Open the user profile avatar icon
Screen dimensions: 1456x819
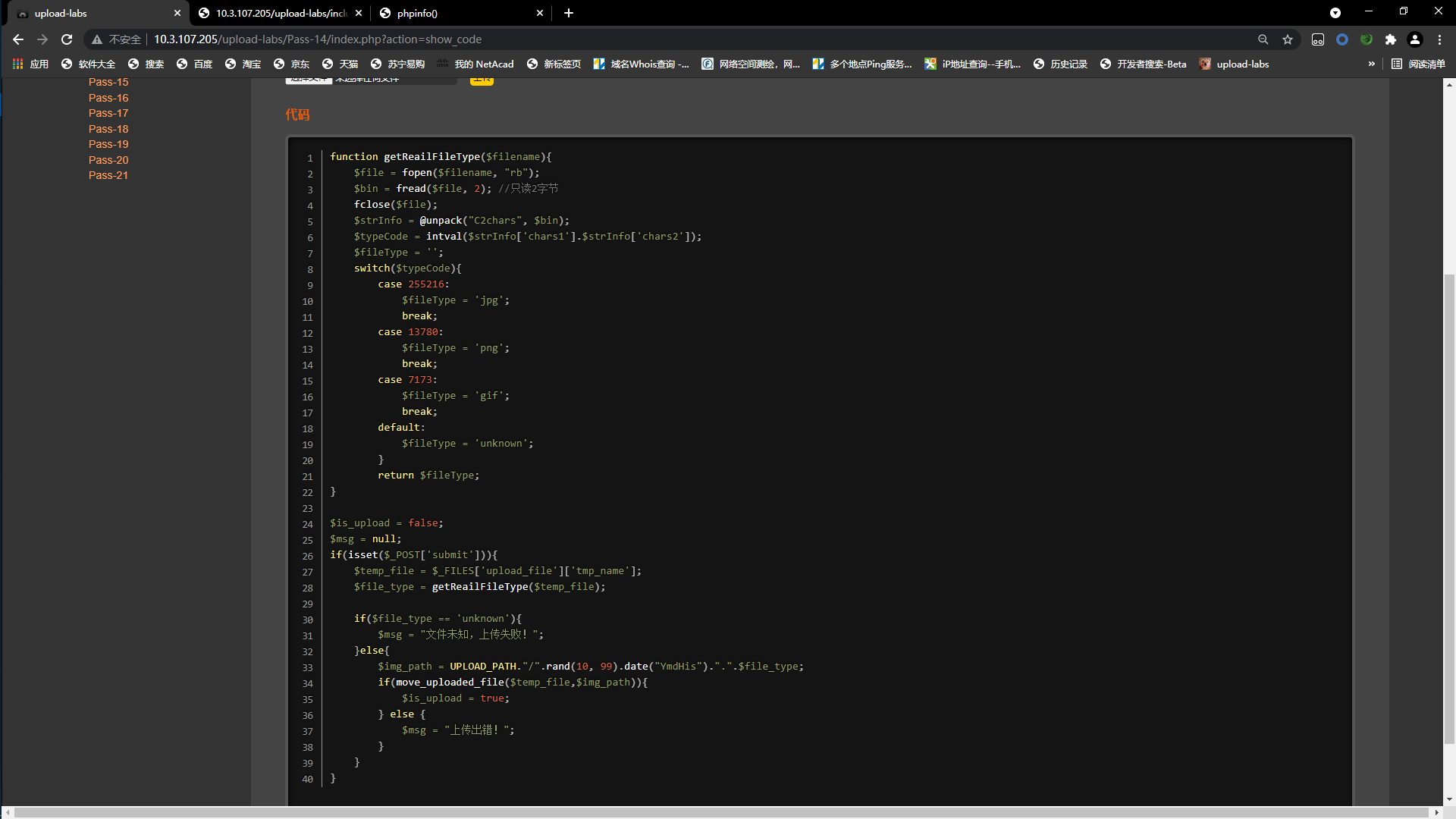pyautogui.click(x=1415, y=39)
